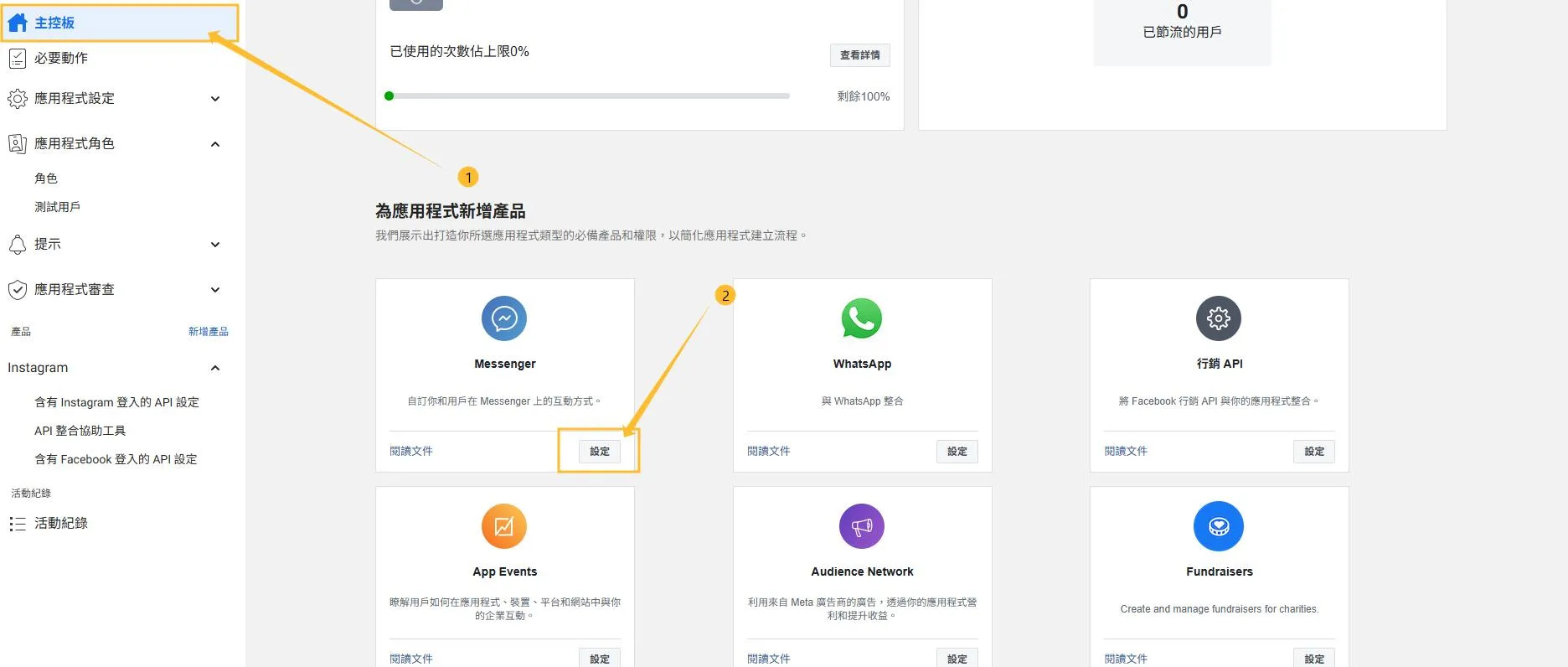Click the 新增產品 link in sidebar
This screenshot has height=667, width=1568.
pyautogui.click(x=209, y=332)
